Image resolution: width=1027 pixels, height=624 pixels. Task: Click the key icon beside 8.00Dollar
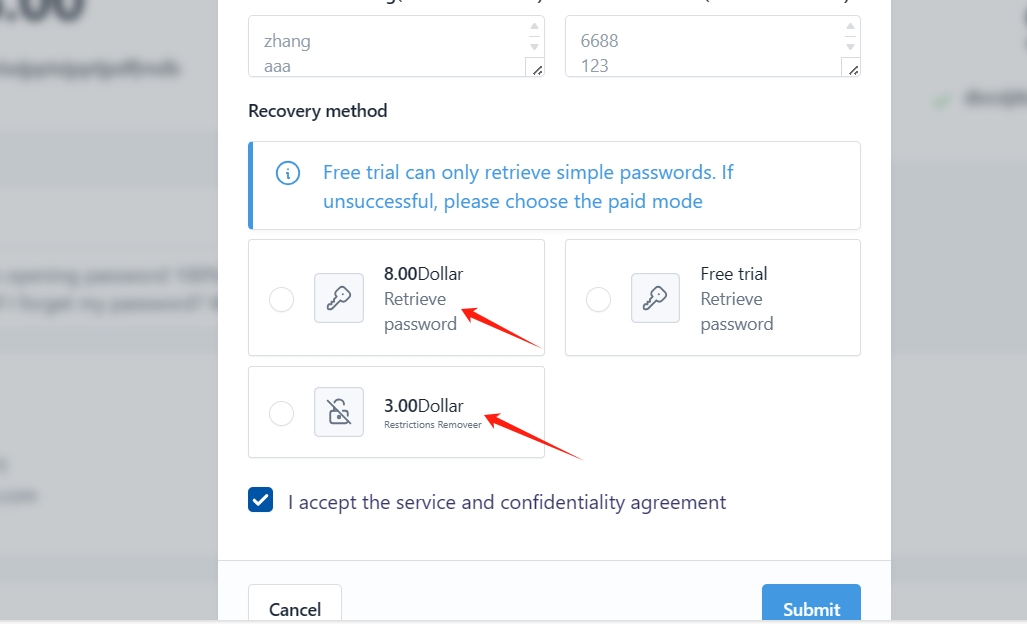pos(339,298)
